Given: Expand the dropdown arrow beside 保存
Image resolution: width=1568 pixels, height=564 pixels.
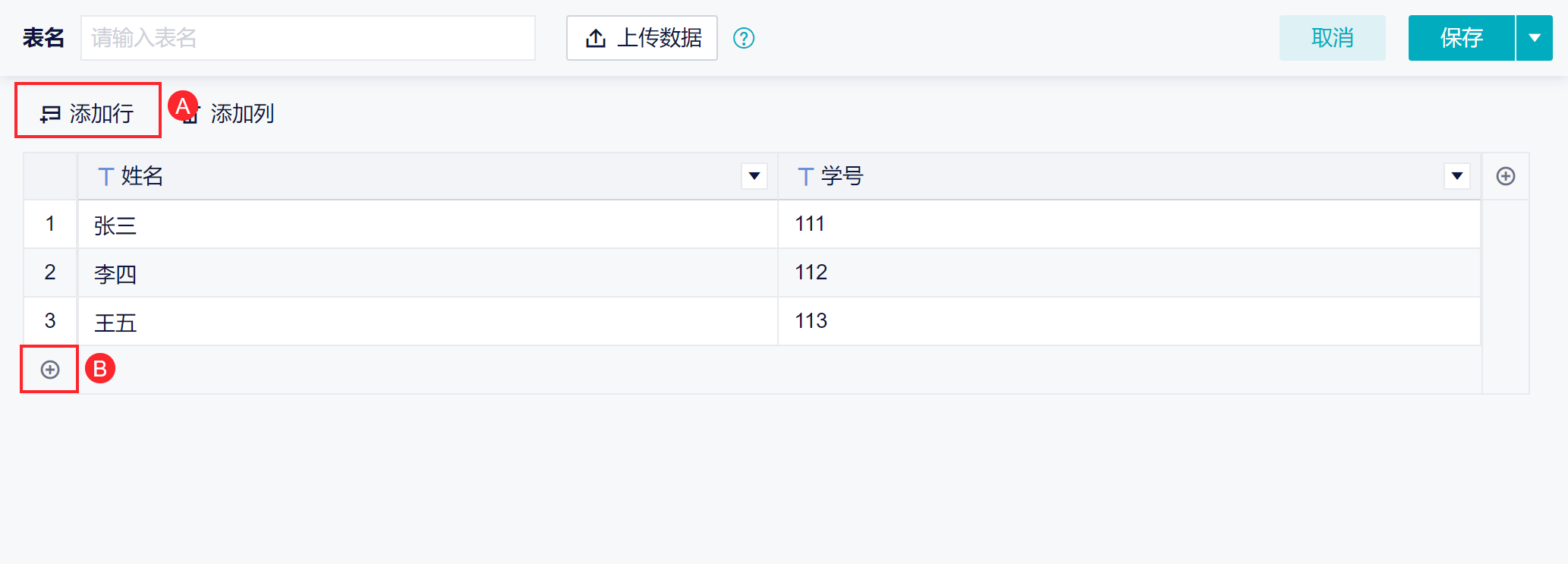Looking at the screenshot, I should click(x=1535, y=38).
